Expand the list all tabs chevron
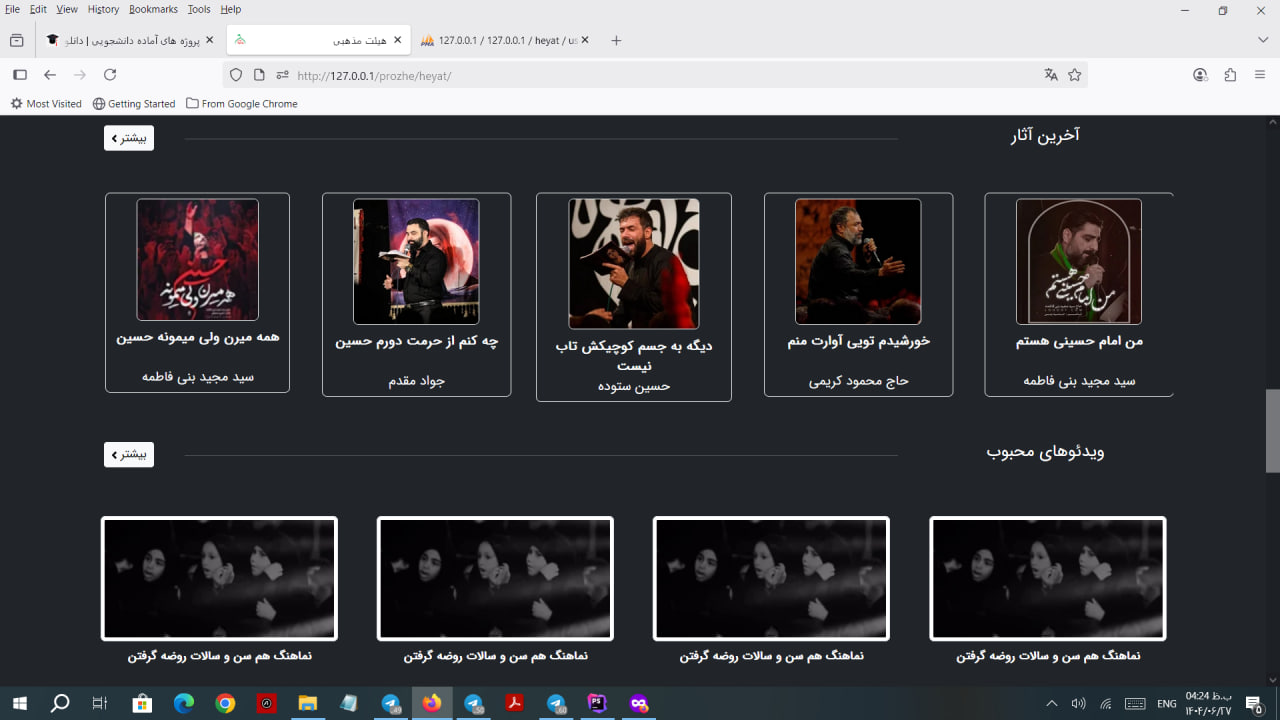 [1263, 40]
